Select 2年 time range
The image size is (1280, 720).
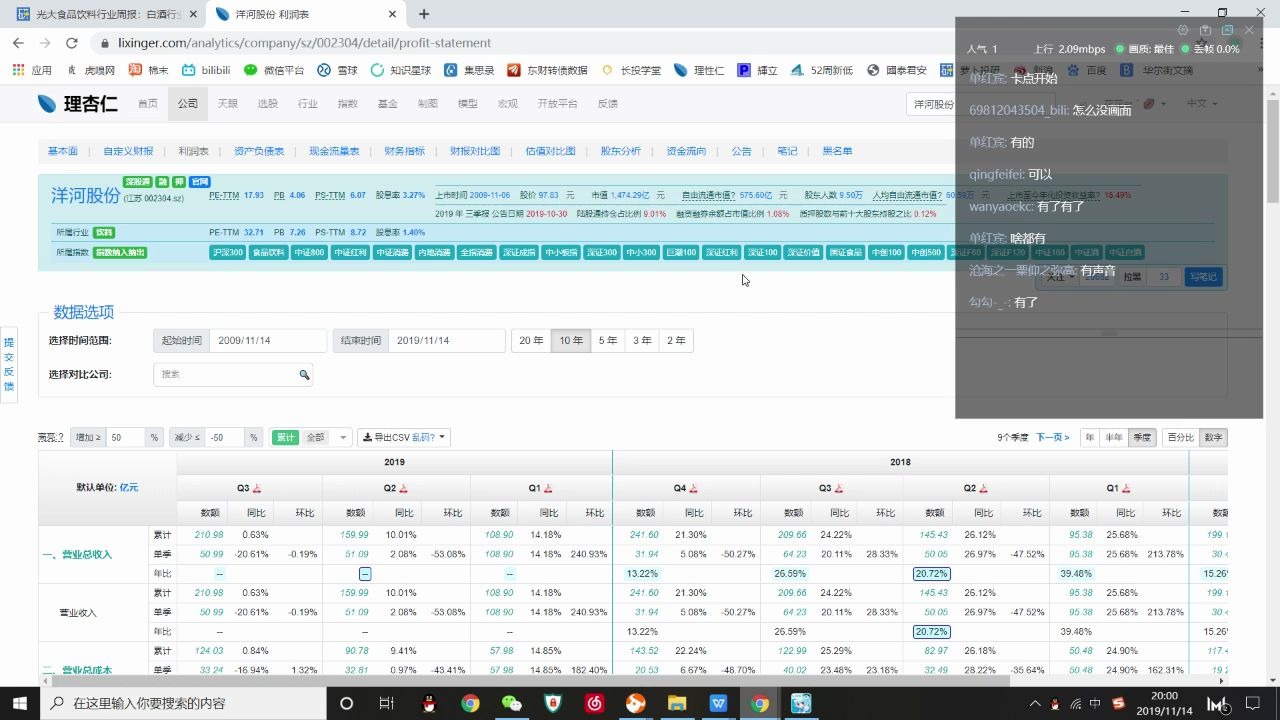tap(676, 340)
